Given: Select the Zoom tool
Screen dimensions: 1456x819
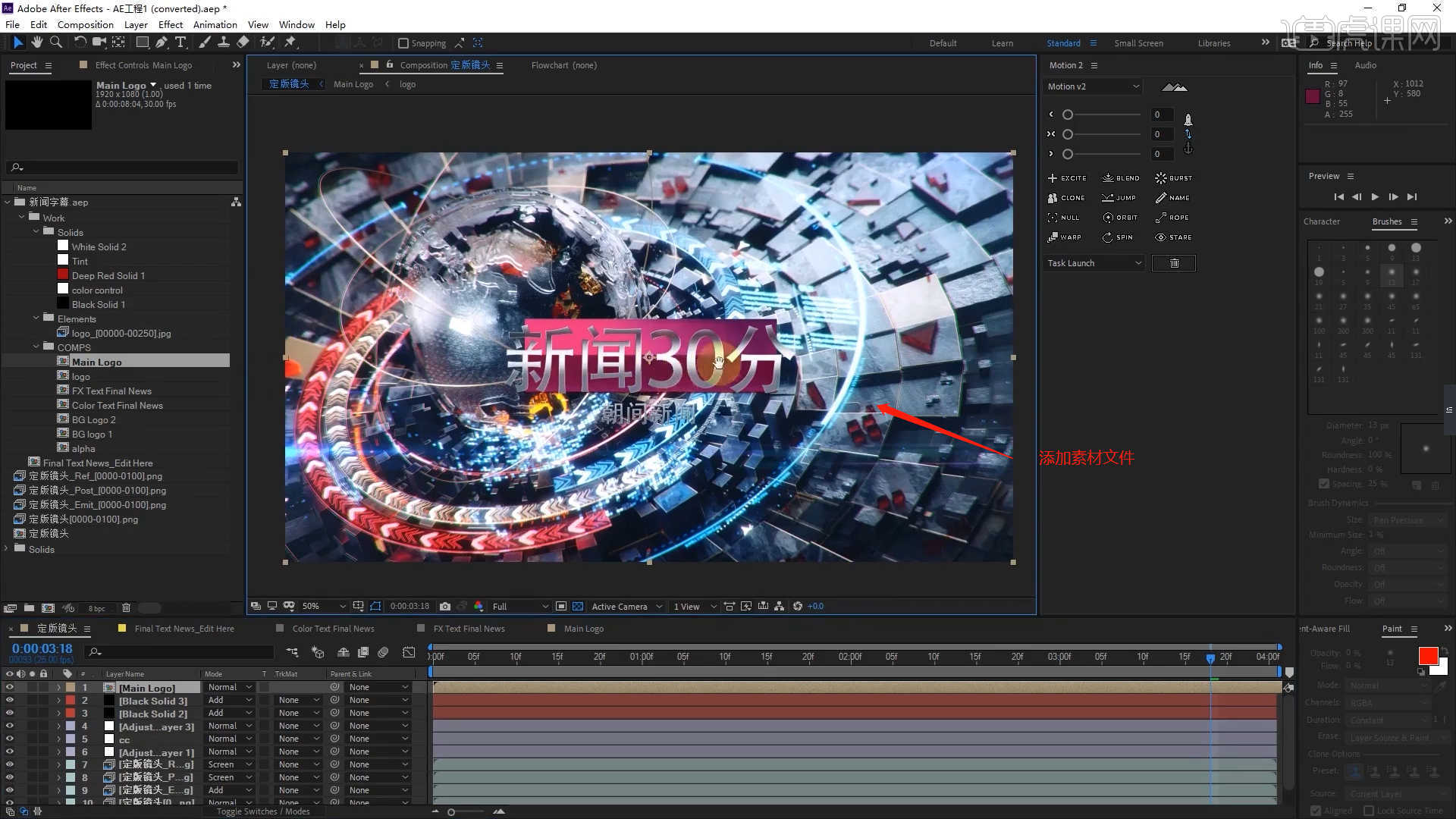Looking at the screenshot, I should [55, 42].
